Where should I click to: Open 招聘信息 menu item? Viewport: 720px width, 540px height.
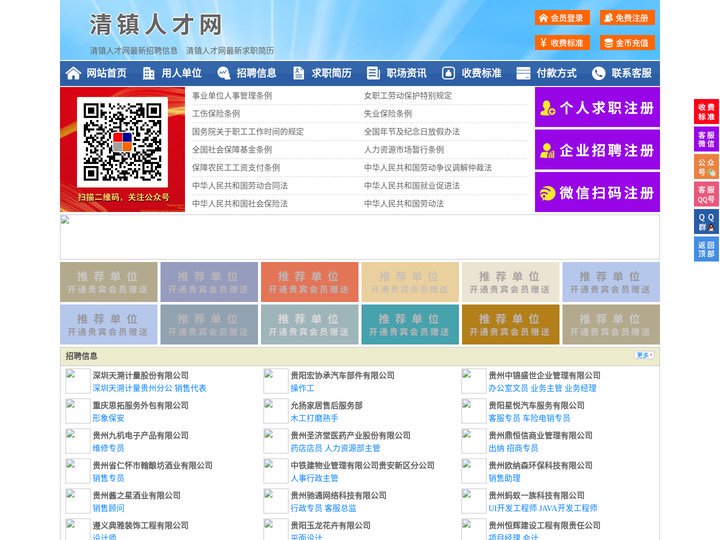click(256, 73)
